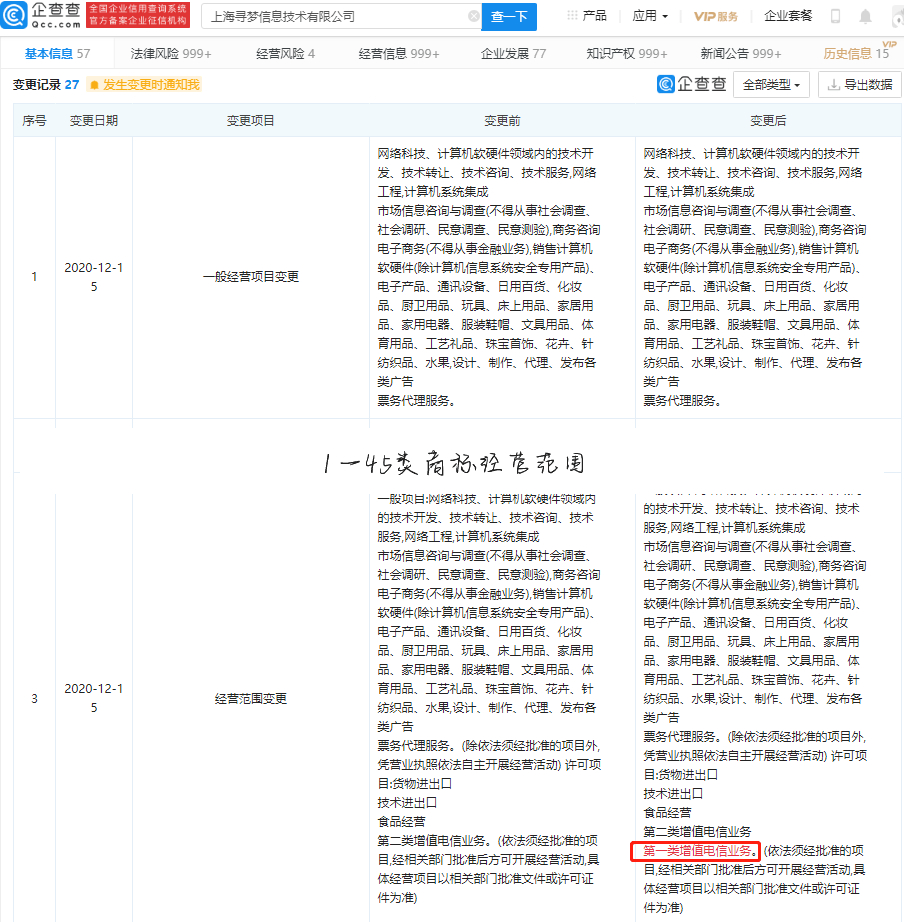Switch to the 历史信息 tab
This screenshot has width=904, height=922.
(x=856, y=54)
